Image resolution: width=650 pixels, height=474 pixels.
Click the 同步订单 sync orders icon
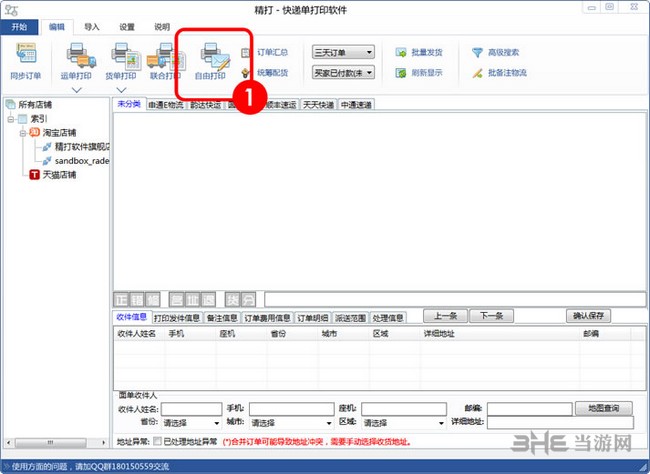[26, 55]
